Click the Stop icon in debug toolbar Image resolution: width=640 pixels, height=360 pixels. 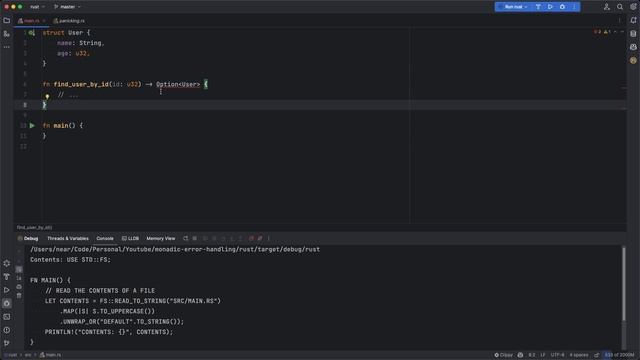click(x=195, y=238)
